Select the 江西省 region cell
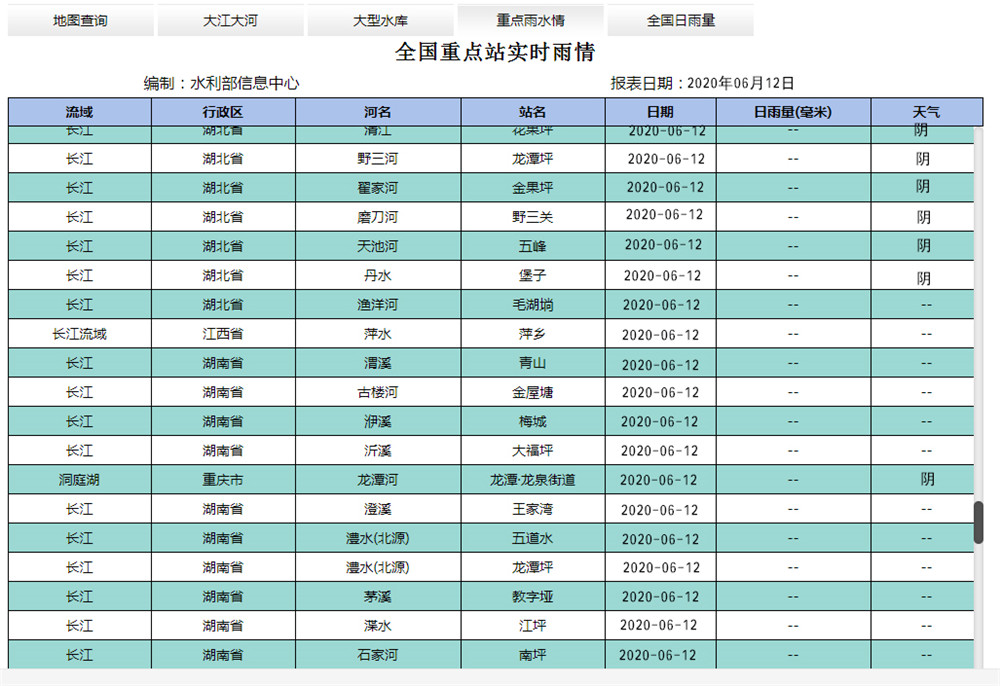The height and width of the screenshot is (686, 1000). pyautogui.click(x=223, y=334)
